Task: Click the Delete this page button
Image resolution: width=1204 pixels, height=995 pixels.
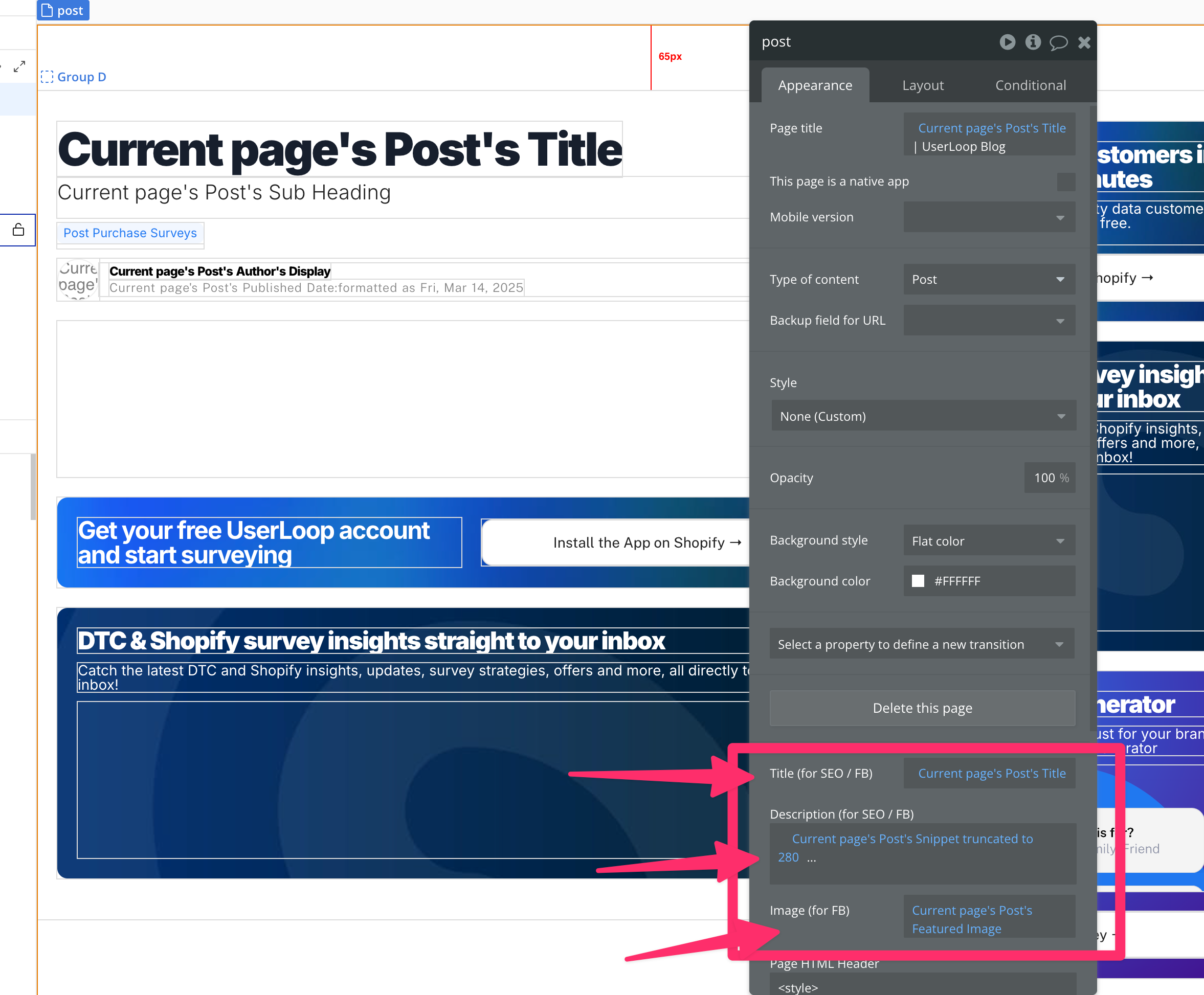Action: pyautogui.click(x=922, y=708)
